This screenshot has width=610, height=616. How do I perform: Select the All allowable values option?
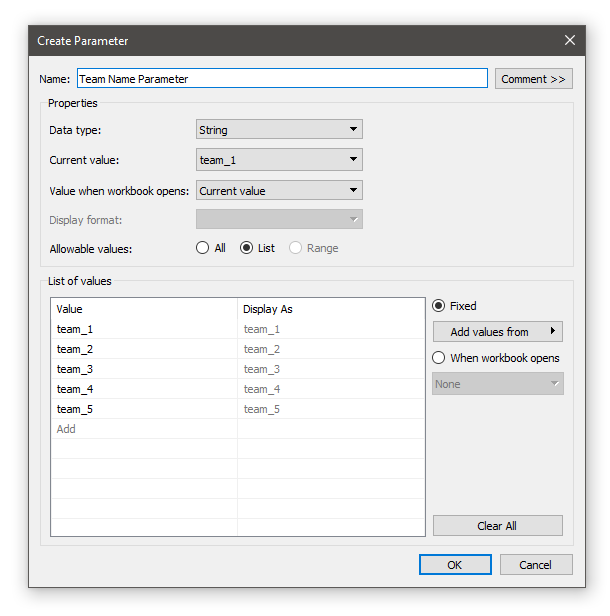click(211, 248)
